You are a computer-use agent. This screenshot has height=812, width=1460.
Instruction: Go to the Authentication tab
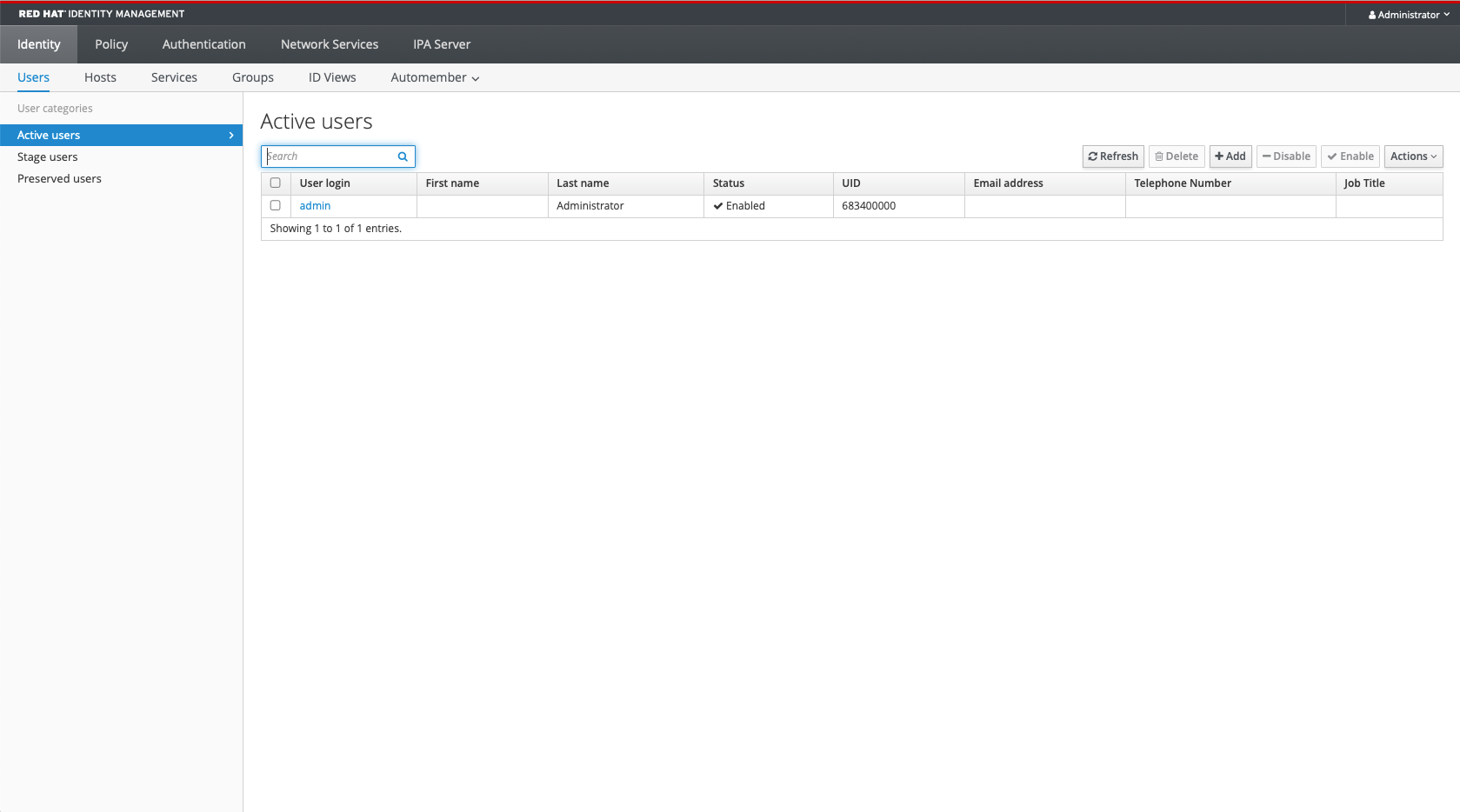204,44
